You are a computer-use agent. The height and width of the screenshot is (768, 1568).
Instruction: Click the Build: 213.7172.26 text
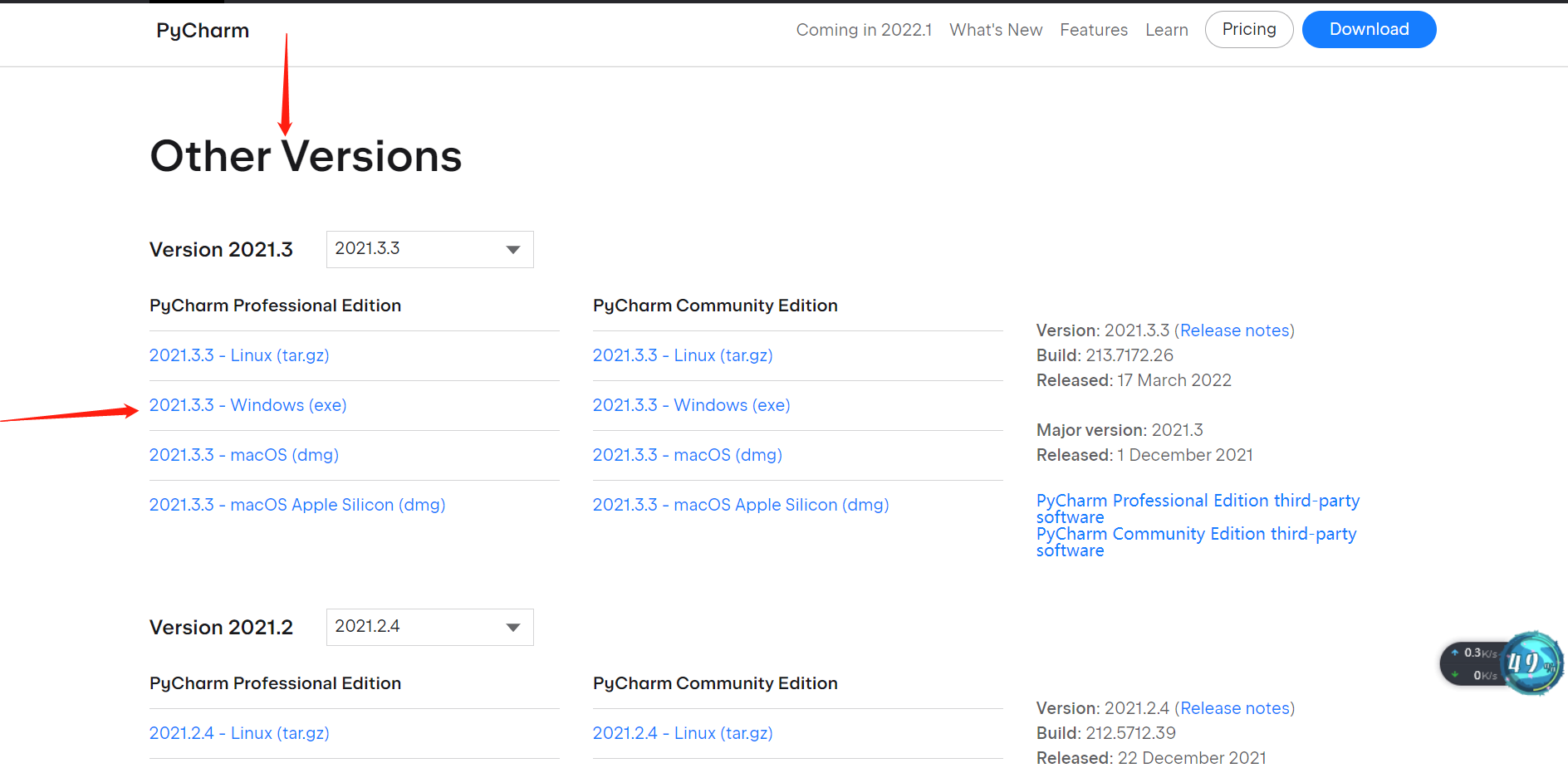pyautogui.click(x=1105, y=355)
